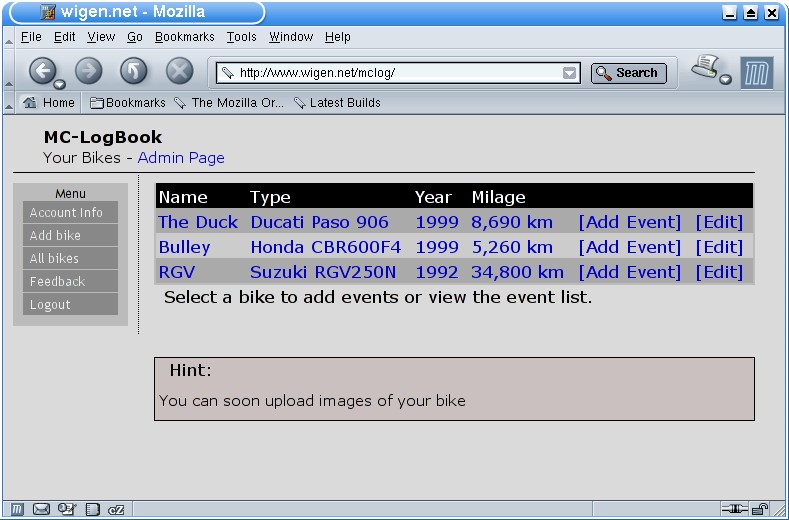Screen dimensions: 789x520
Task: Click the Forward navigation arrow button
Action: coord(89,70)
